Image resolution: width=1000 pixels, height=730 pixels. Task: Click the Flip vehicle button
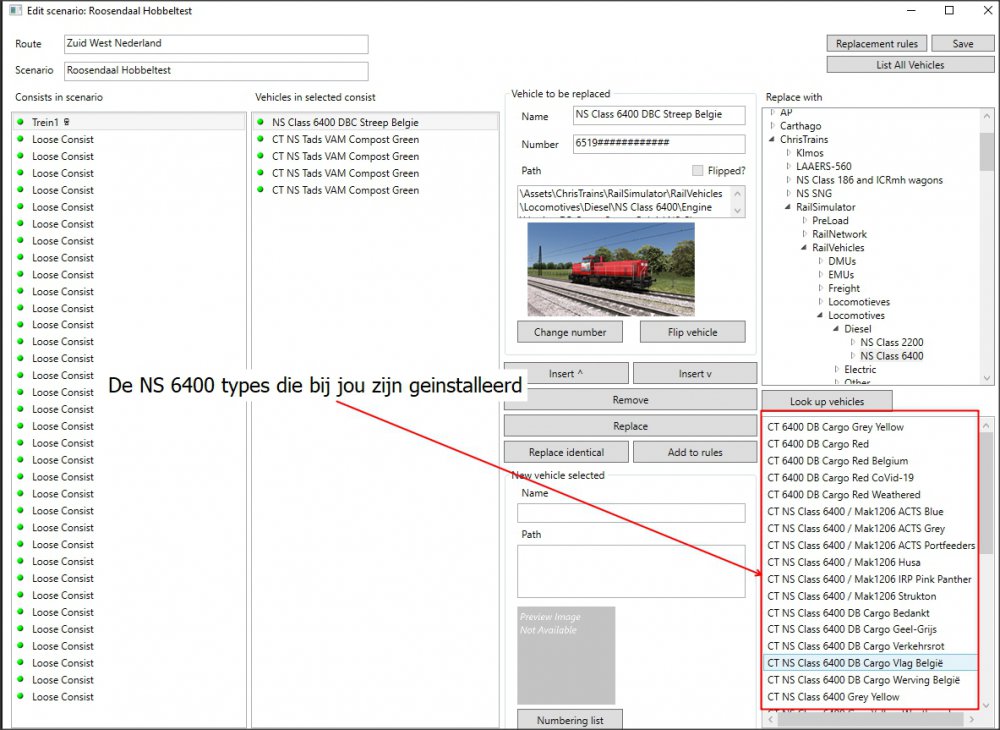(x=693, y=332)
